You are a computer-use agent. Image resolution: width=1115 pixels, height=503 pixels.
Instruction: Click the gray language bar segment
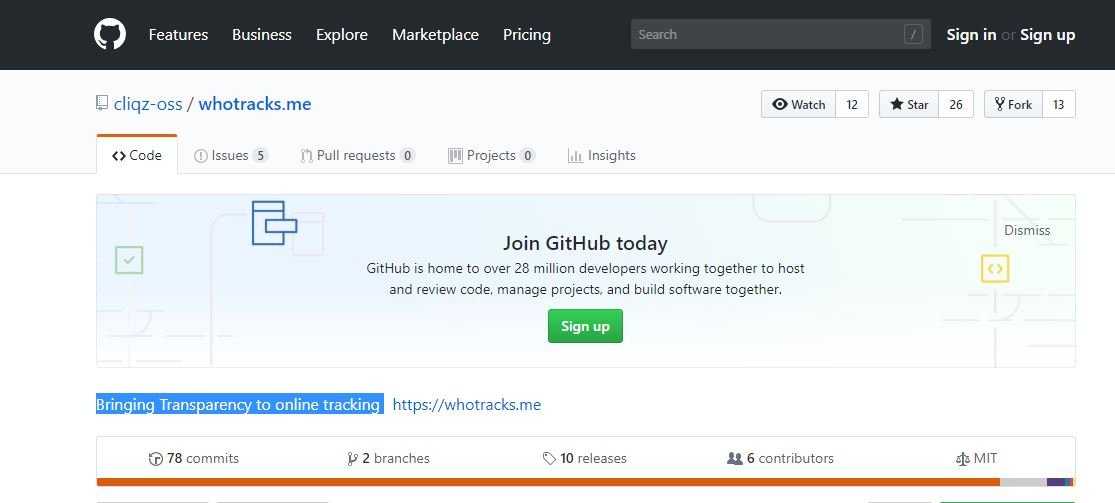(x=1023, y=482)
